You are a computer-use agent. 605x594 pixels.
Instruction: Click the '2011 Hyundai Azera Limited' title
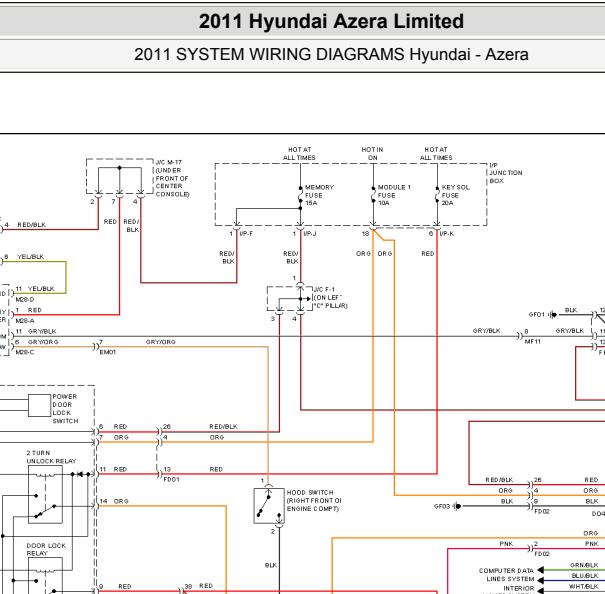pyautogui.click(x=331, y=21)
